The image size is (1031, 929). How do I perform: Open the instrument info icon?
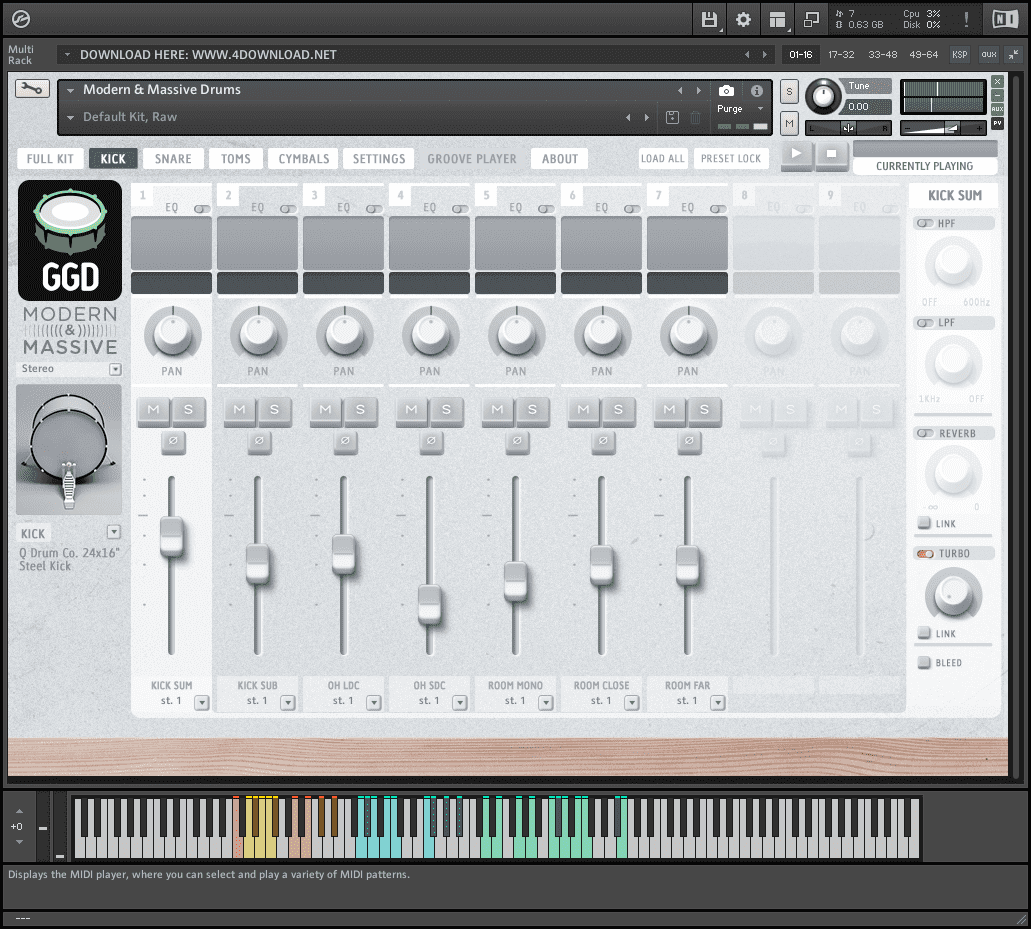(757, 91)
